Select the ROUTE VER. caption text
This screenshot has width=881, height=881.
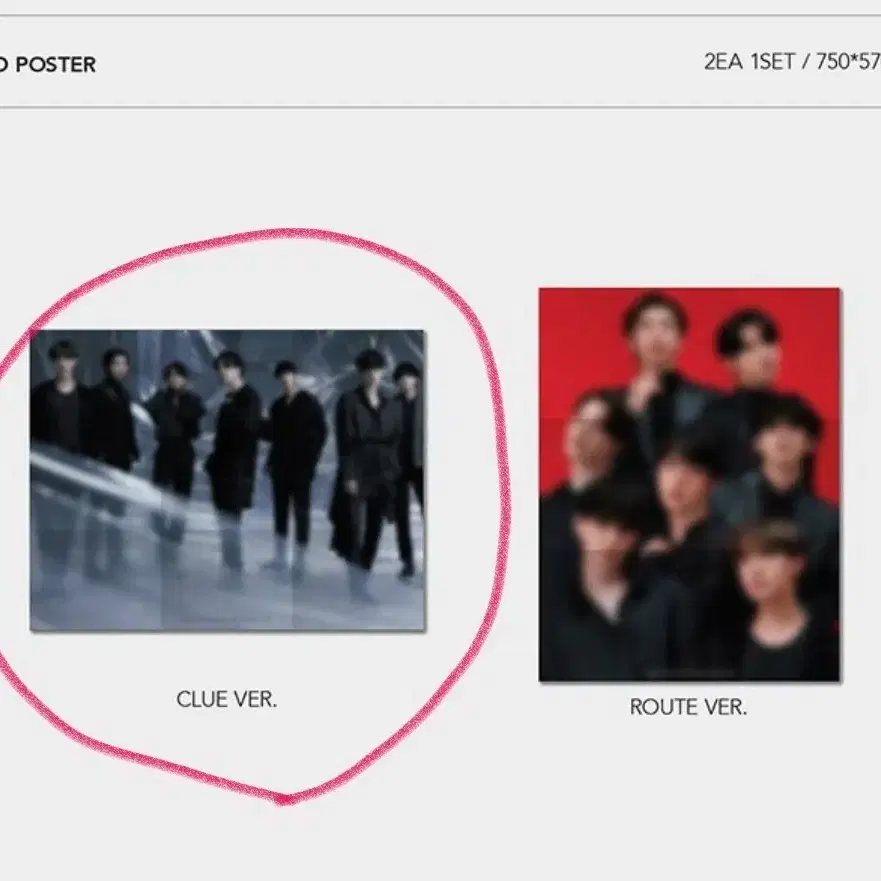point(688,707)
